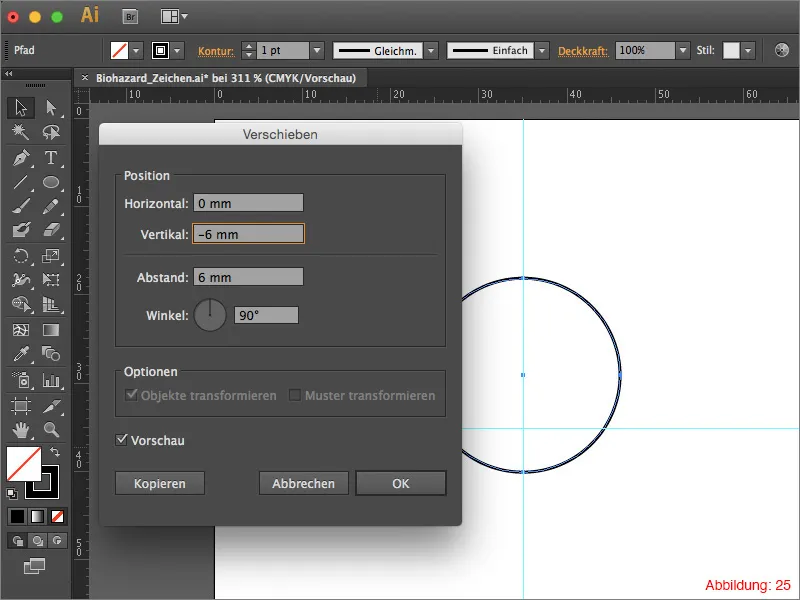Viewport: 800px width, 600px height.
Task: Select the Zoom tool
Action: [51, 430]
